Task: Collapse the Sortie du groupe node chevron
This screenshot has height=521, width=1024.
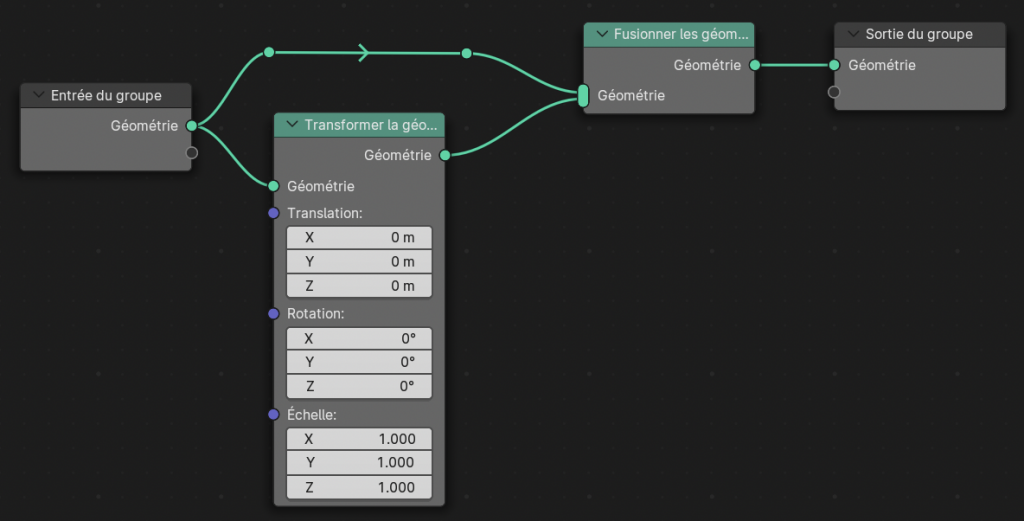Action: (852, 34)
